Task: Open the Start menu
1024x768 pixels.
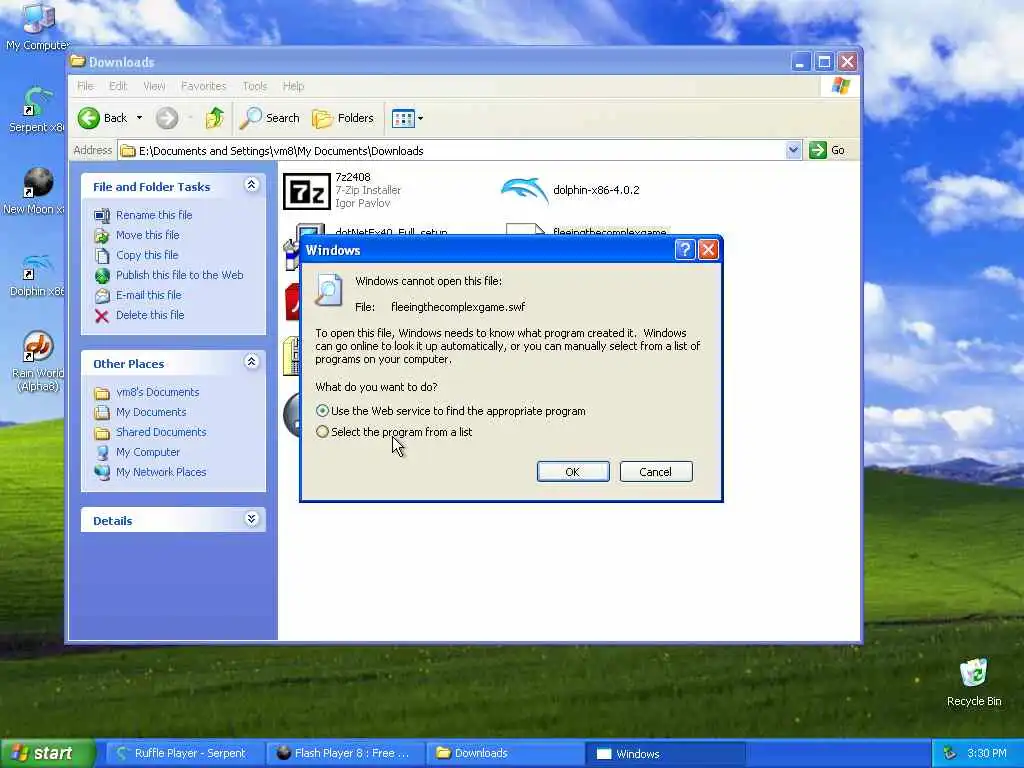Action: [47, 753]
